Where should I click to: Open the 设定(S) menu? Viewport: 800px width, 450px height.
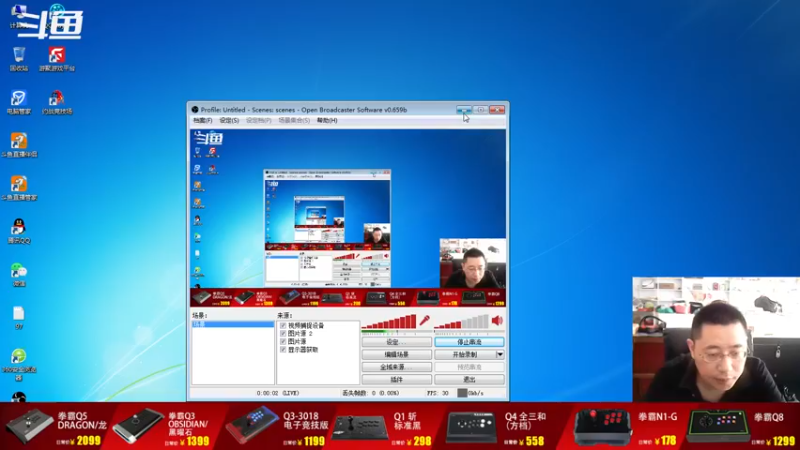229,121
